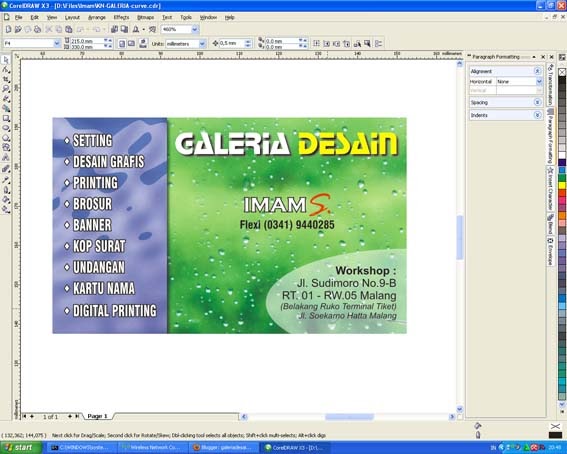Select the Pick tool in the toolbox

tap(6, 59)
